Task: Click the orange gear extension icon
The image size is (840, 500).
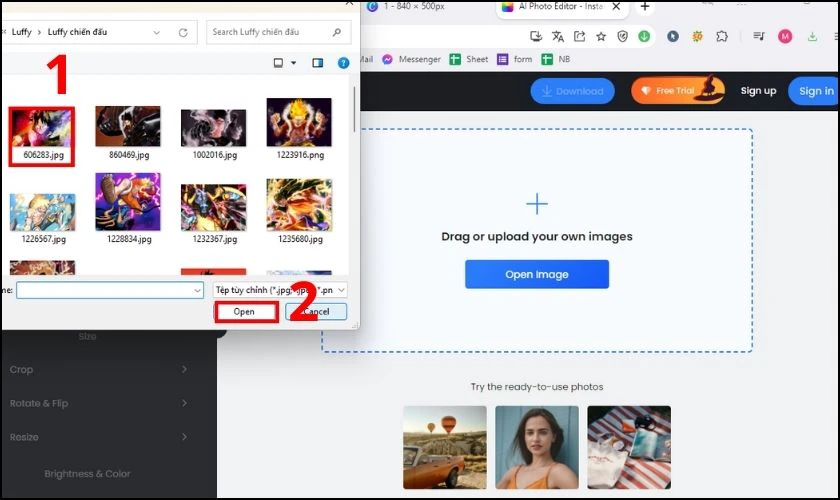Action: (698, 36)
